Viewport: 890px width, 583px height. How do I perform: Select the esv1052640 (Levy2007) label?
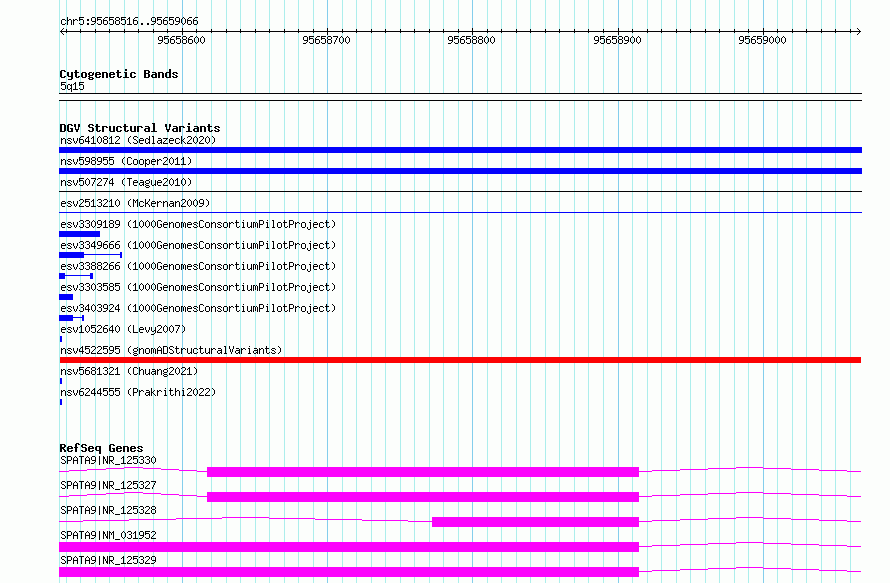[x=123, y=329]
